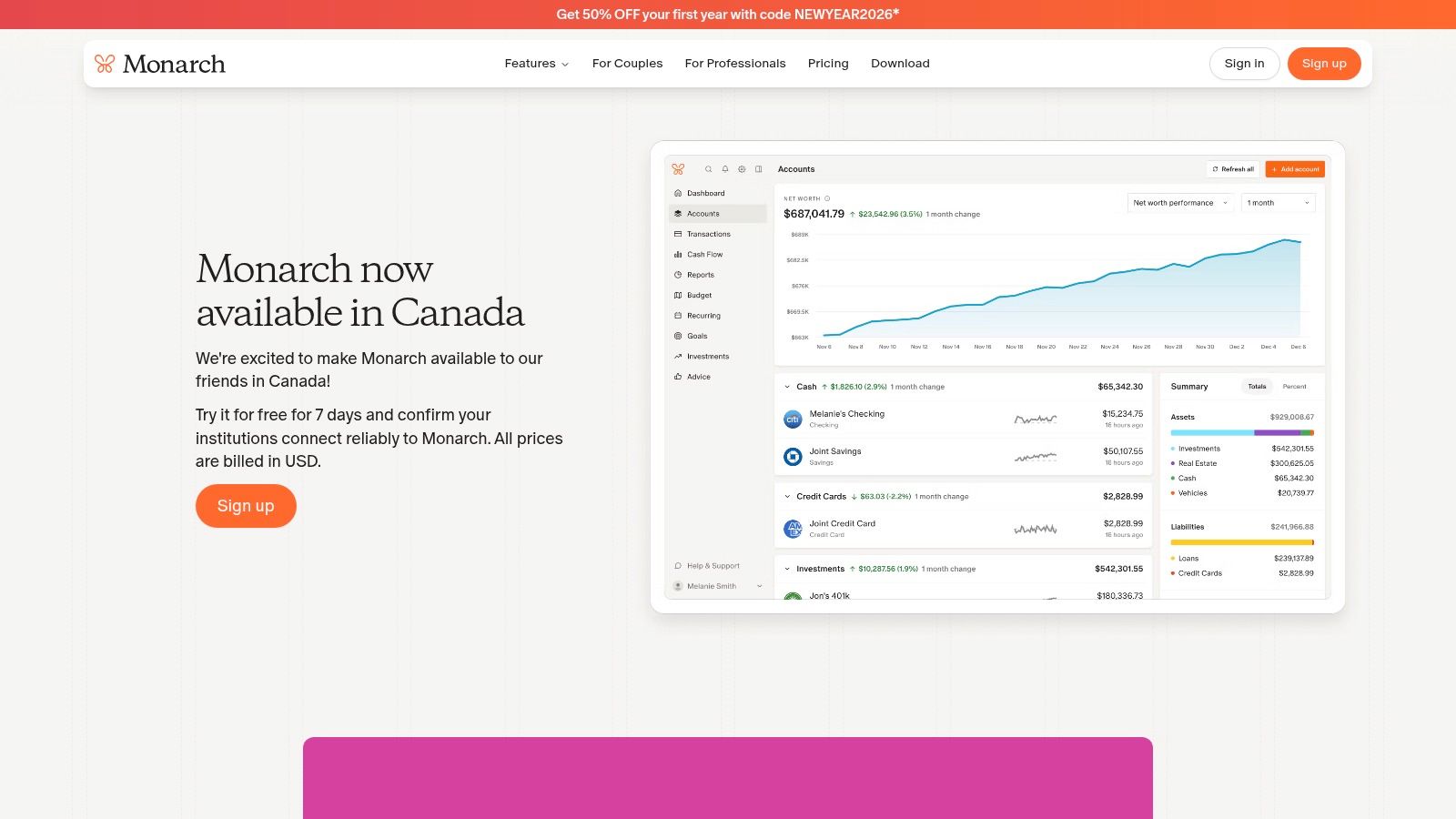Switch Summary view to Totals
The width and height of the screenshot is (1456, 819).
1257,387
